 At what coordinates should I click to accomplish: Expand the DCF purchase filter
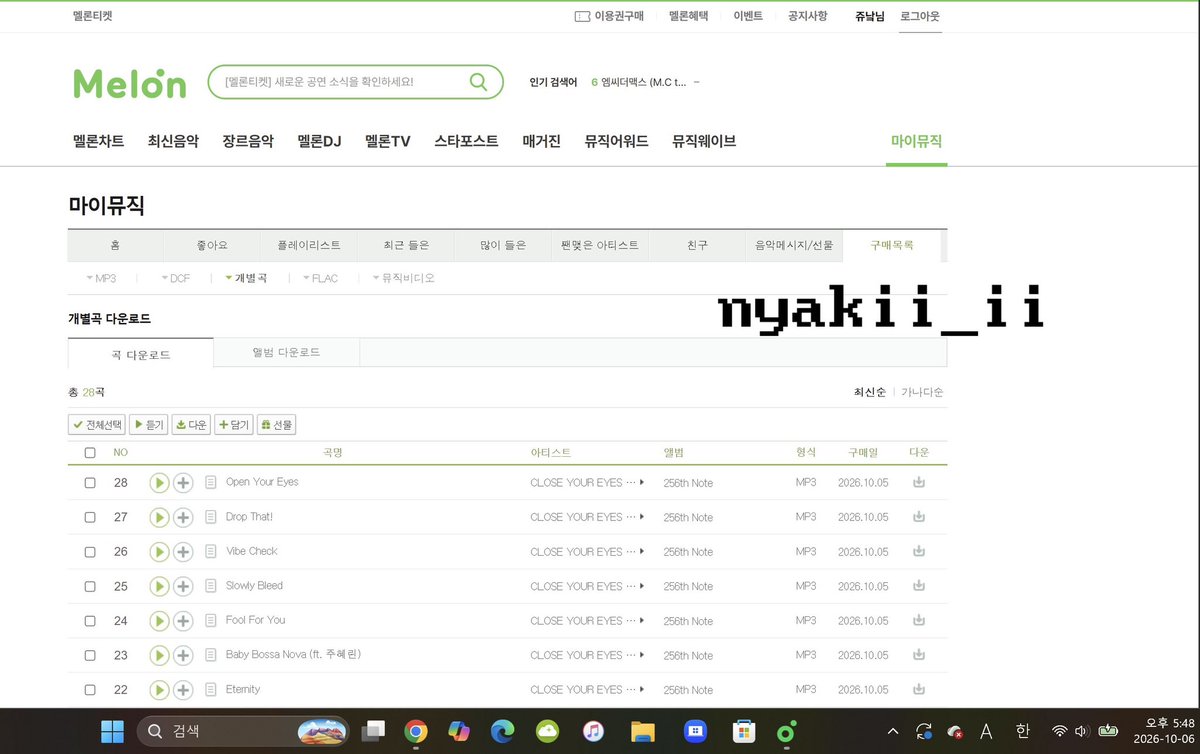tap(176, 278)
